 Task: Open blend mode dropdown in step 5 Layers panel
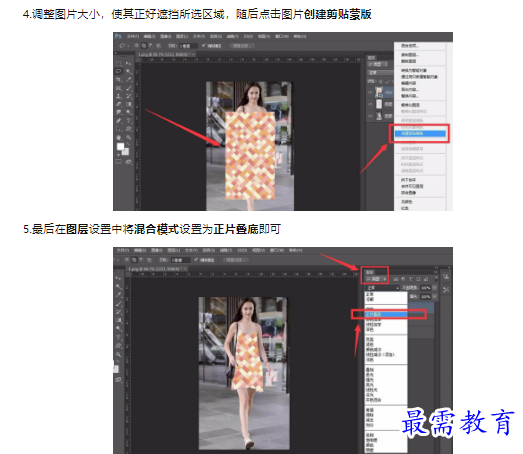pyautogui.click(x=382, y=288)
